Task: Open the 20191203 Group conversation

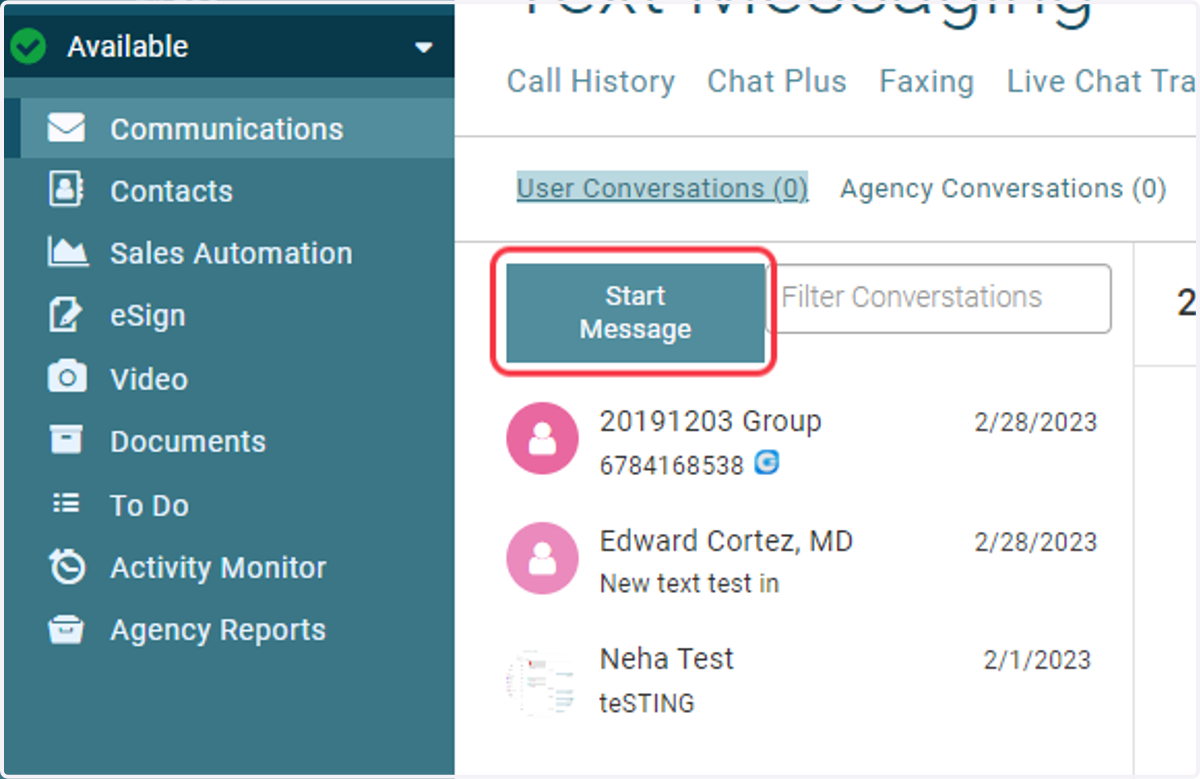Action: point(801,440)
